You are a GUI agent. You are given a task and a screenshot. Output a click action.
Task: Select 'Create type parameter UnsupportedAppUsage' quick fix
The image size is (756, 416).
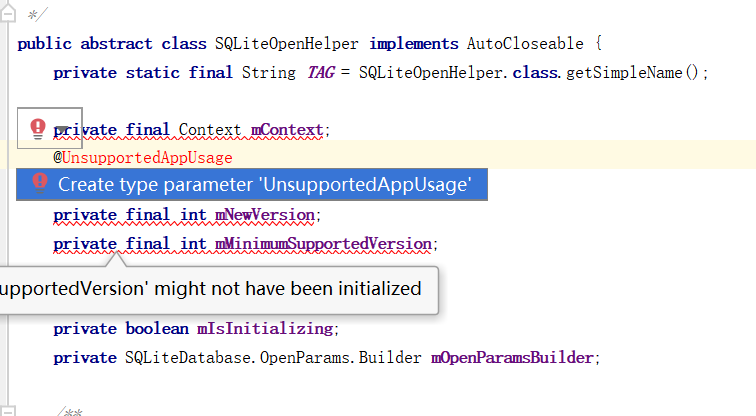click(252, 185)
